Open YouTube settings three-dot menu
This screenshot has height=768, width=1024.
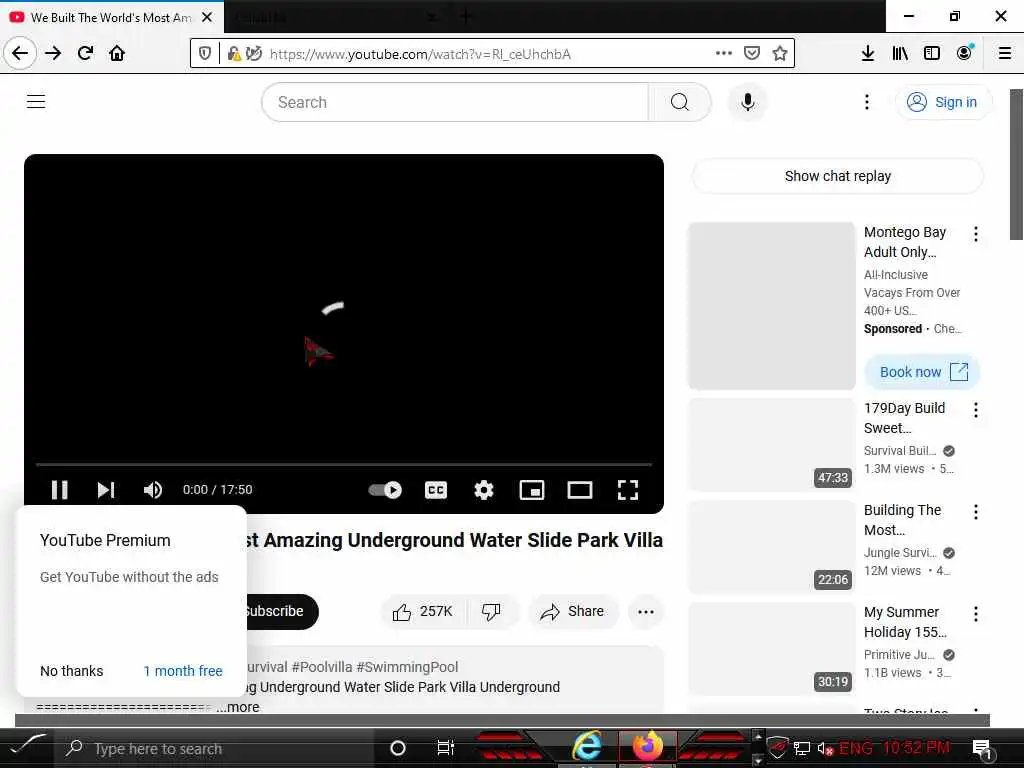867,102
